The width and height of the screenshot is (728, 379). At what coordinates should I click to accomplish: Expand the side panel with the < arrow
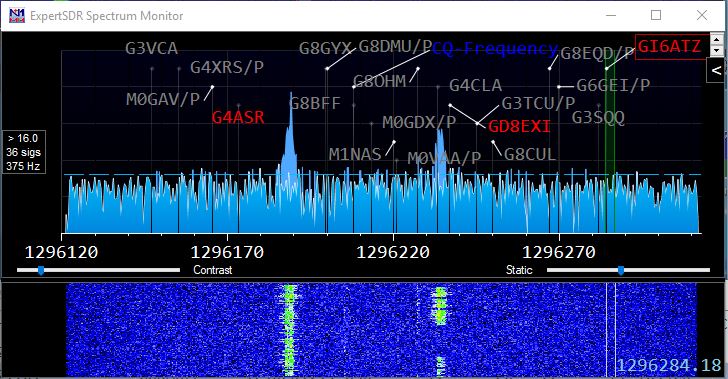click(716, 71)
